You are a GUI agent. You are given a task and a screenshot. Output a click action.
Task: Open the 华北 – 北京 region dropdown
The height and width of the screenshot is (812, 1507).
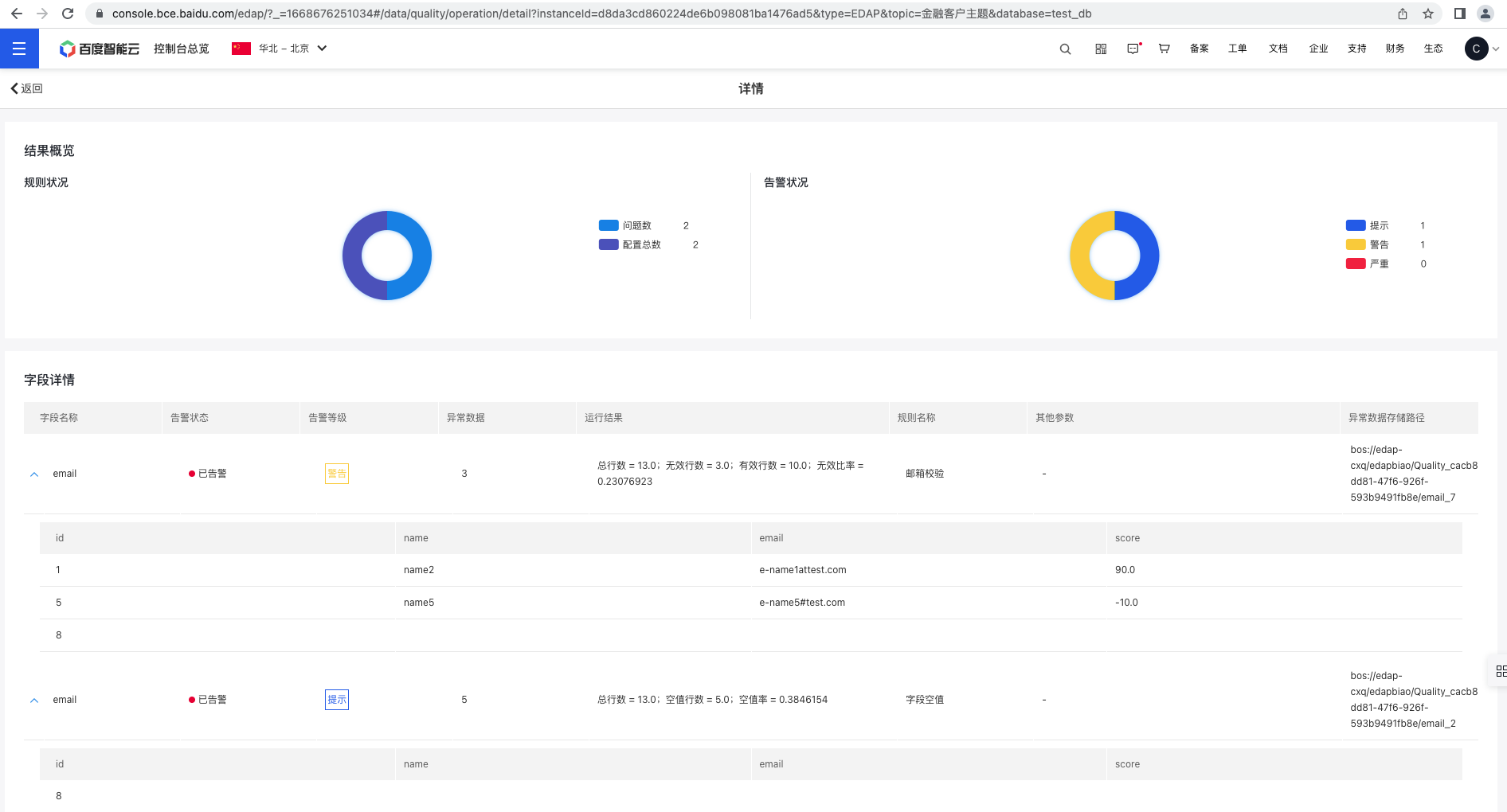(x=280, y=49)
